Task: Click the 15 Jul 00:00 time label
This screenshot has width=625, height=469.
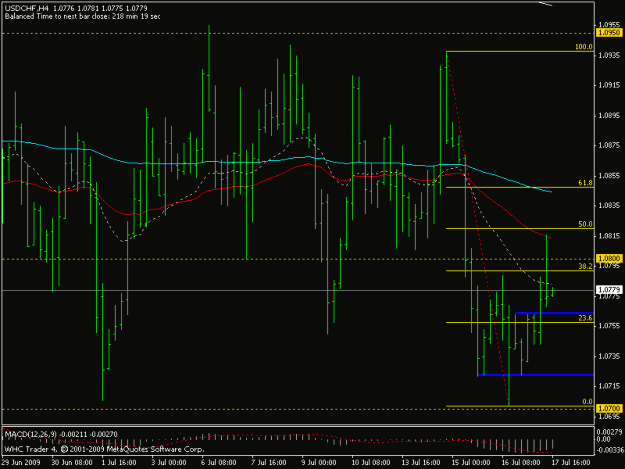Action: [x=471, y=463]
